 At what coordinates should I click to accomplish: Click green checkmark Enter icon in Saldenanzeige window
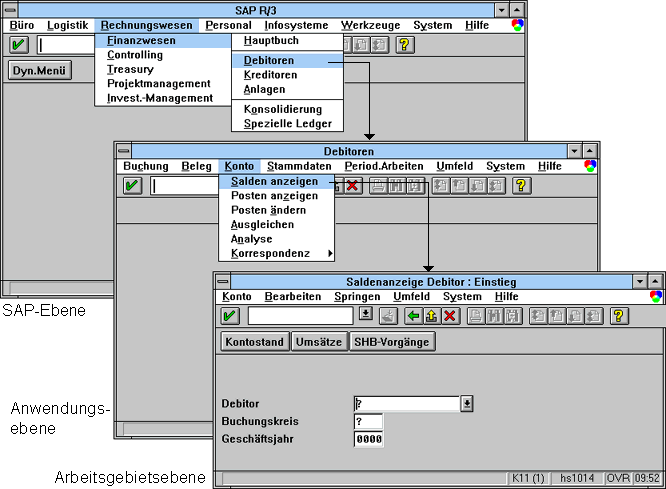click(230, 316)
